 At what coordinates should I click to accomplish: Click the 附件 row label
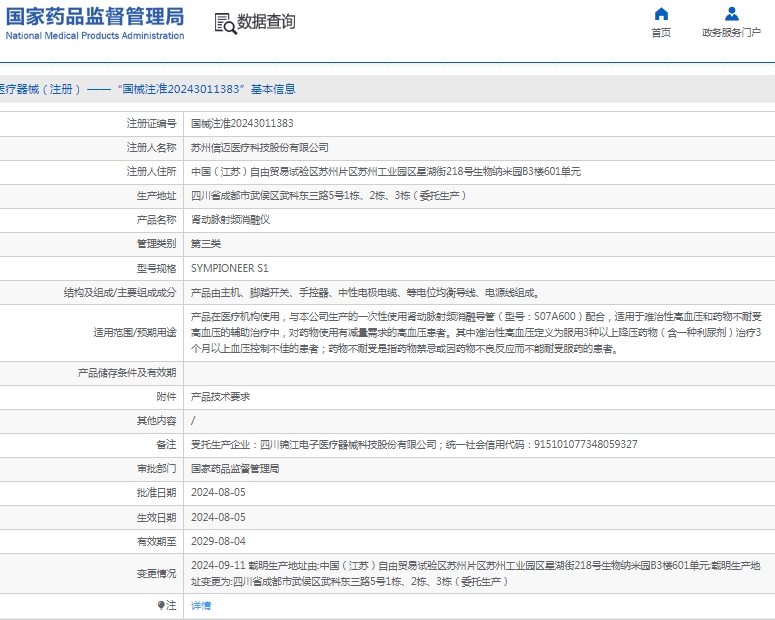pos(166,397)
